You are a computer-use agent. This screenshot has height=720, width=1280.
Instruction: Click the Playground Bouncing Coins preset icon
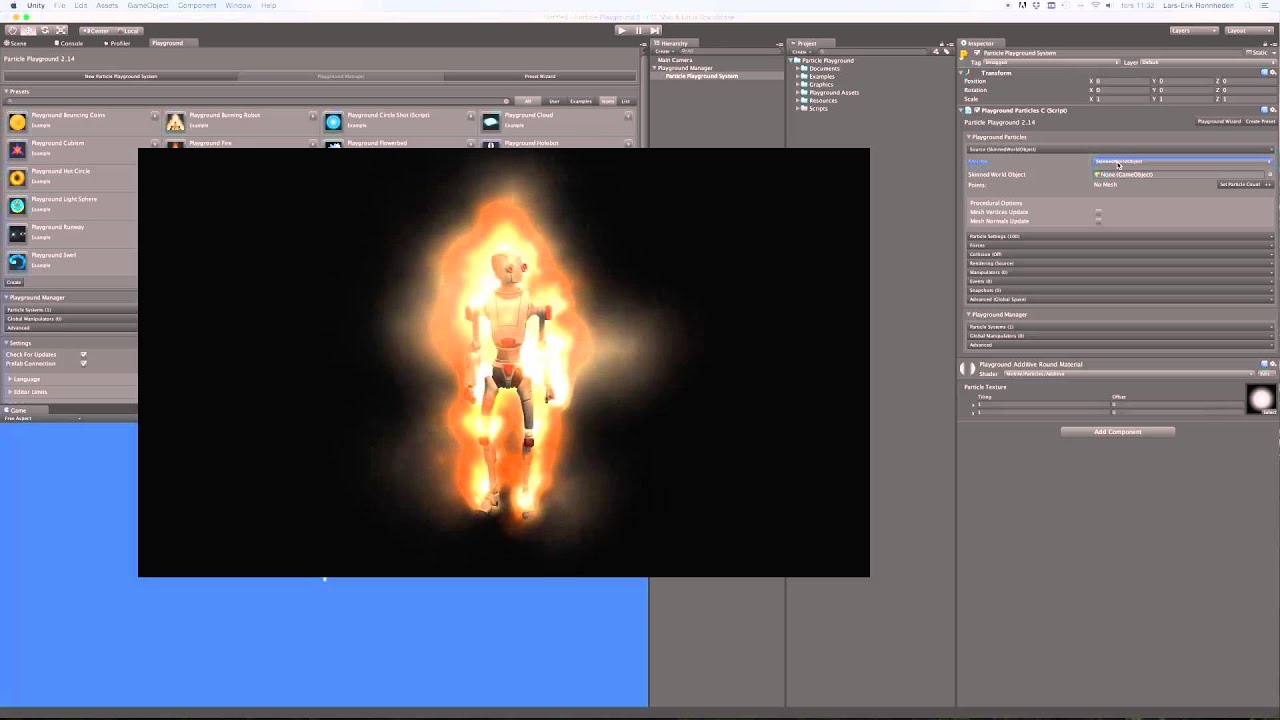pyautogui.click(x=17, y=122)
